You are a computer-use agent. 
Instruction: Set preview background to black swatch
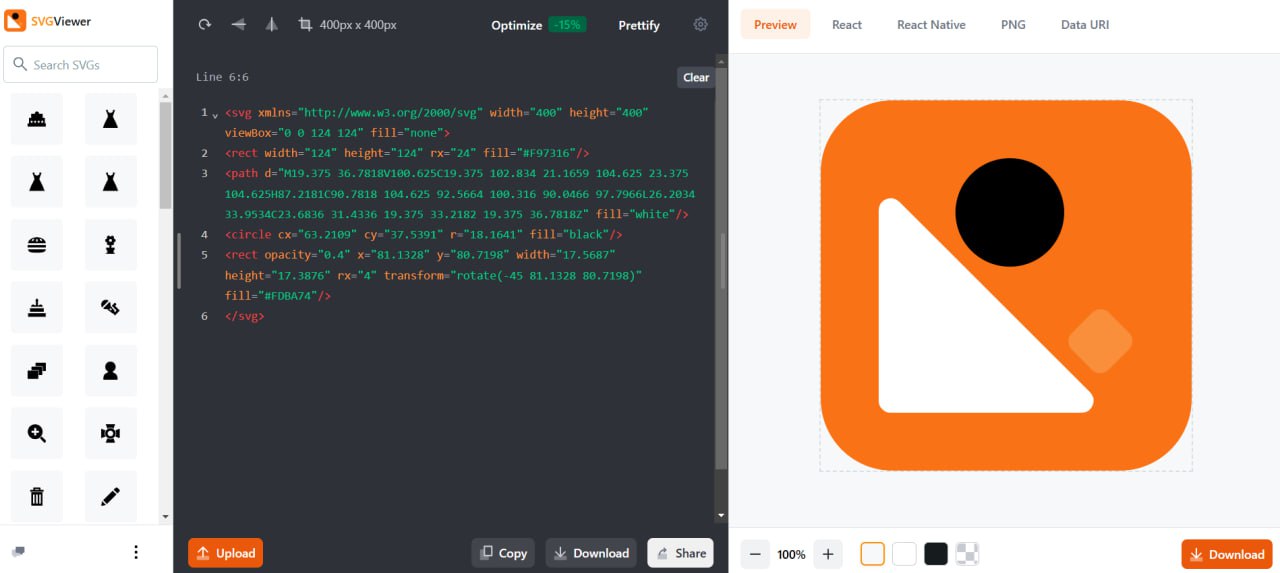[936, 554]
